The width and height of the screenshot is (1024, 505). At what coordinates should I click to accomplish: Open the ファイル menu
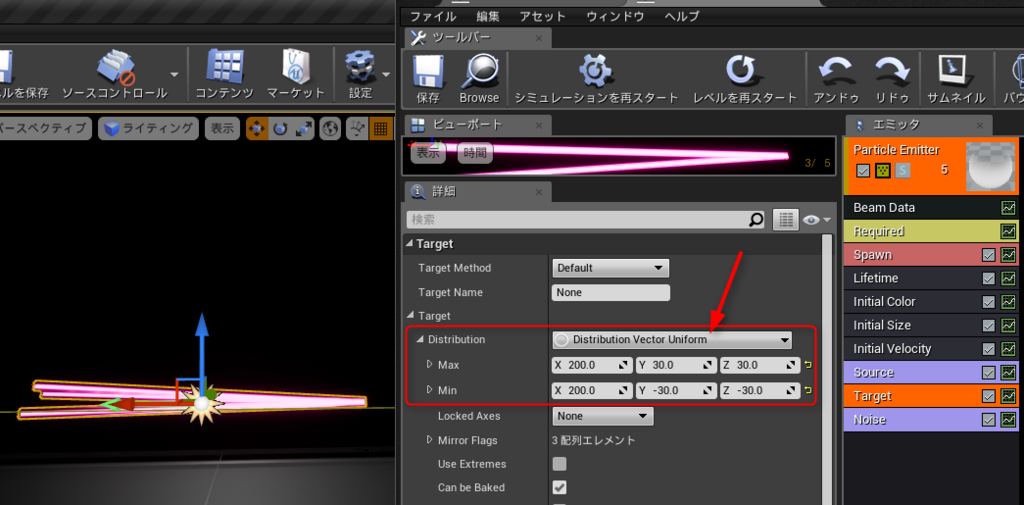pos(433,16)
